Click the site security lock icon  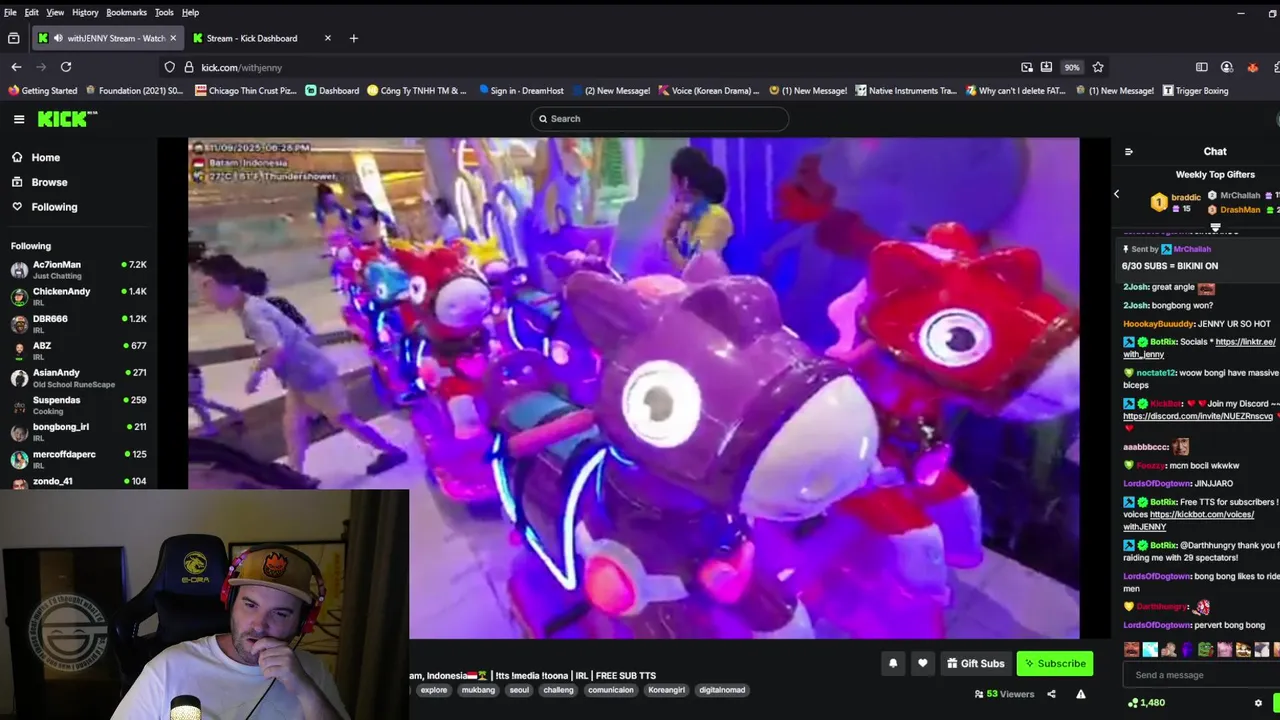click(x=187, y=67)
